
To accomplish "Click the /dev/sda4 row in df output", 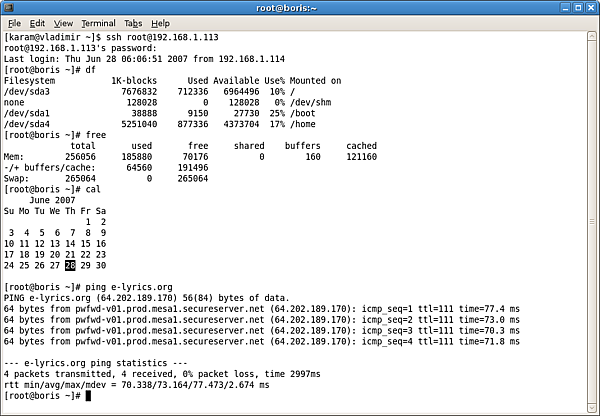I will [x=150, y=125].
